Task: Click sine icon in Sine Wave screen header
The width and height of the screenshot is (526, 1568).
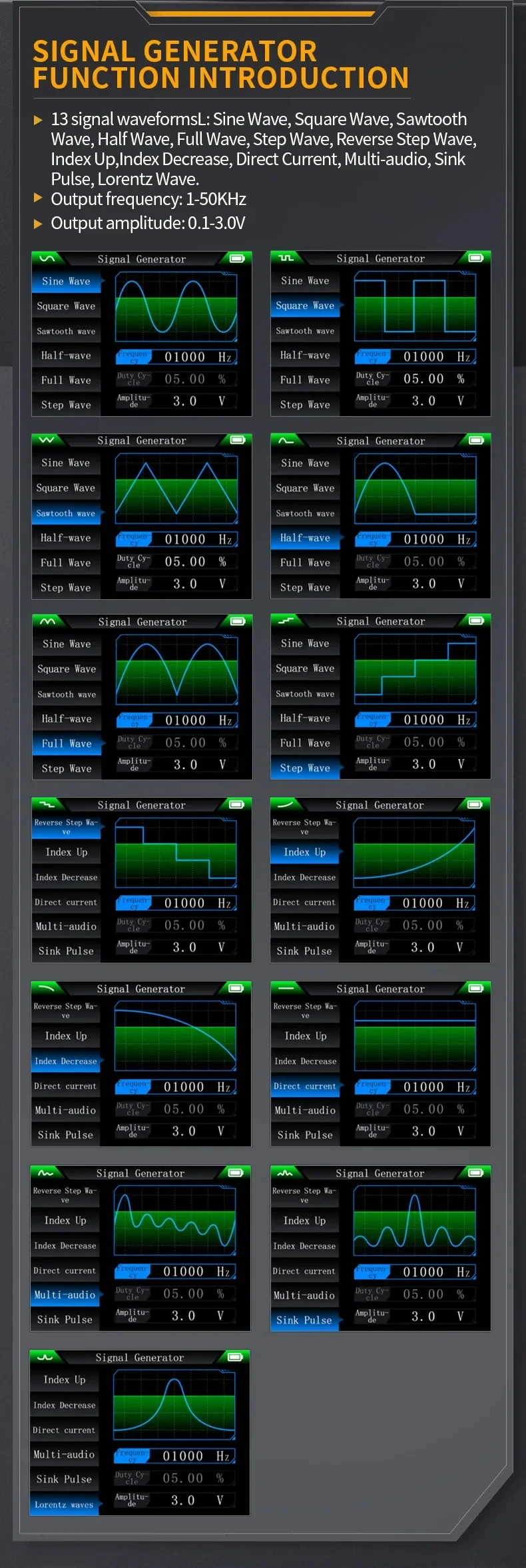Action: click(47, 258)
